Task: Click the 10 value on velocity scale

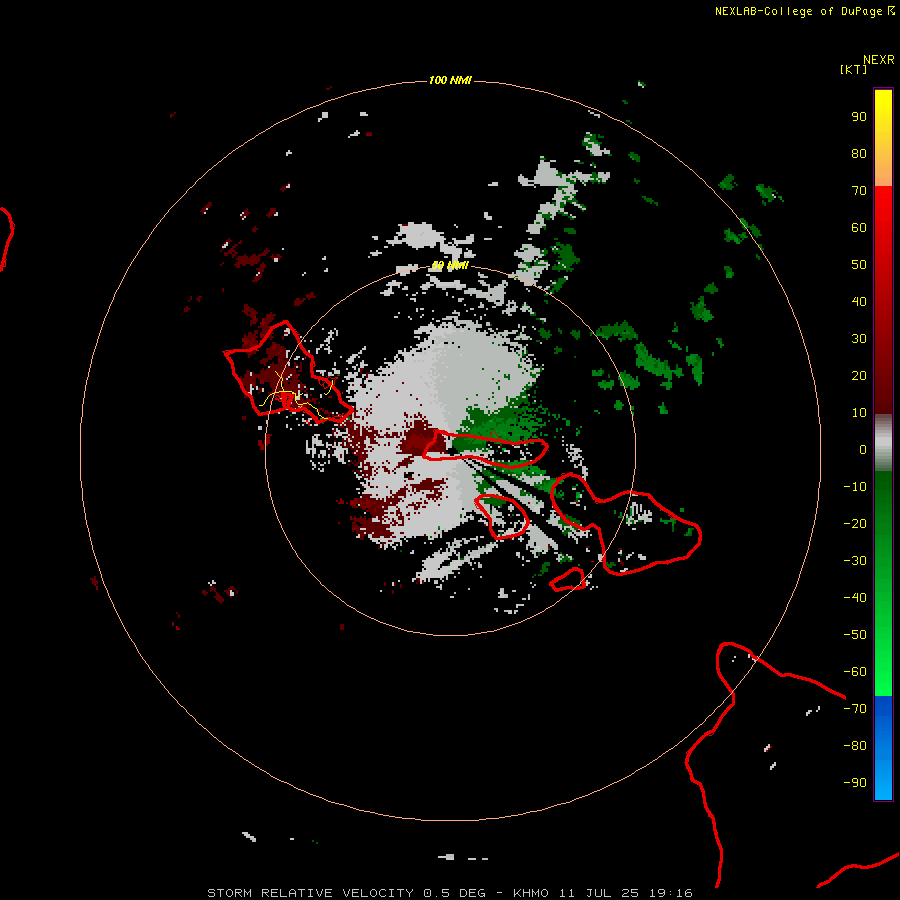Action: pyautogui.click(x=859, y=413)
